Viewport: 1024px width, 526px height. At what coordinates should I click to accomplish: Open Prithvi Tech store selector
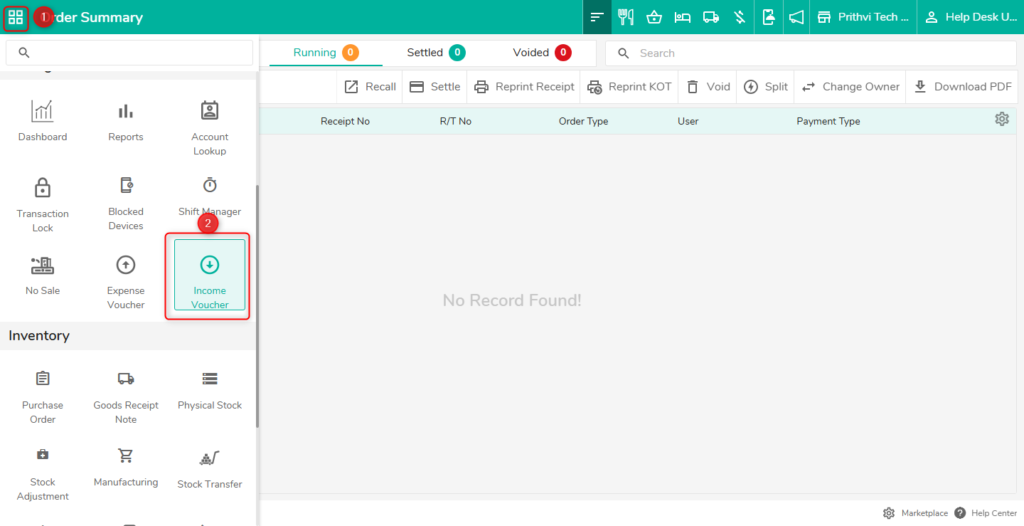point(863,17)
